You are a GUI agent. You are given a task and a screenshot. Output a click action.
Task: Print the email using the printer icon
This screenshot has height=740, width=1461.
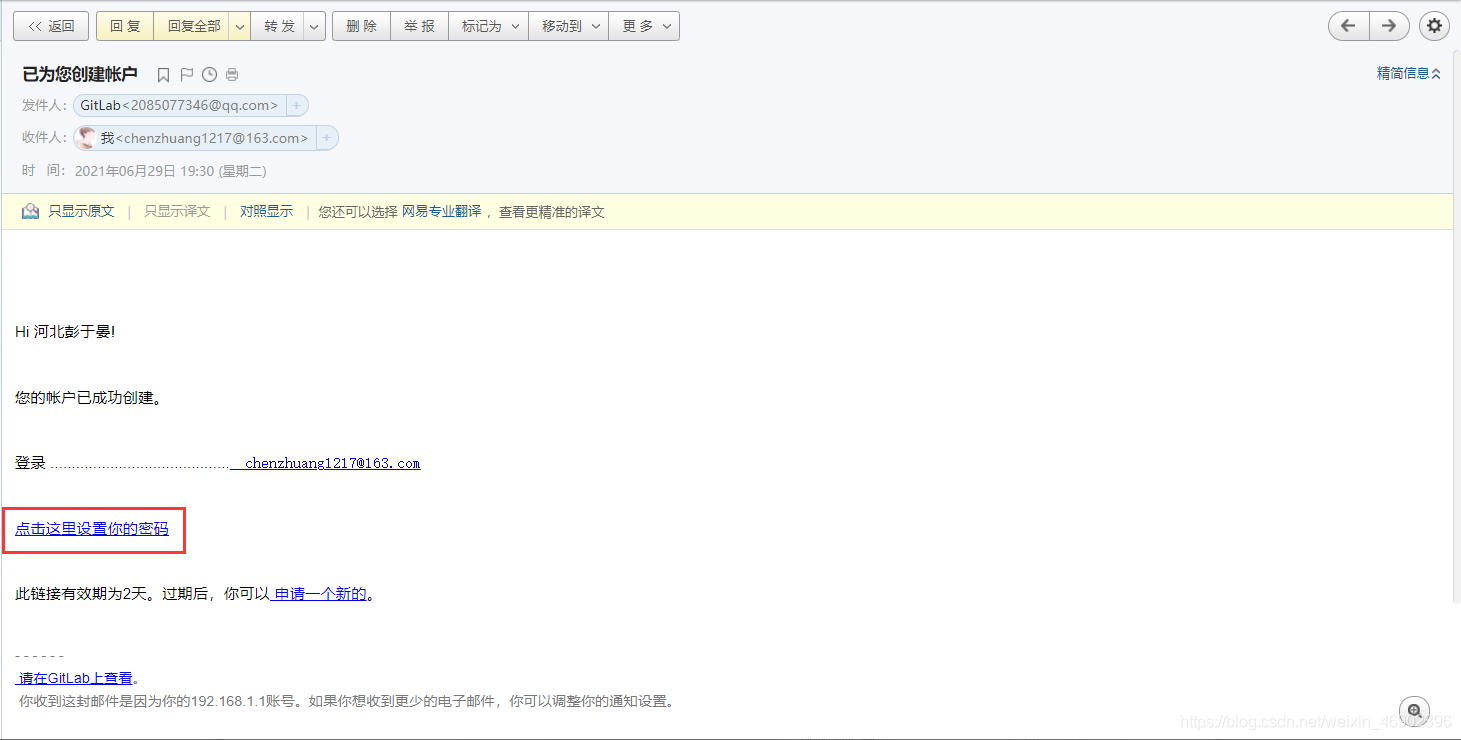(232, 75)
